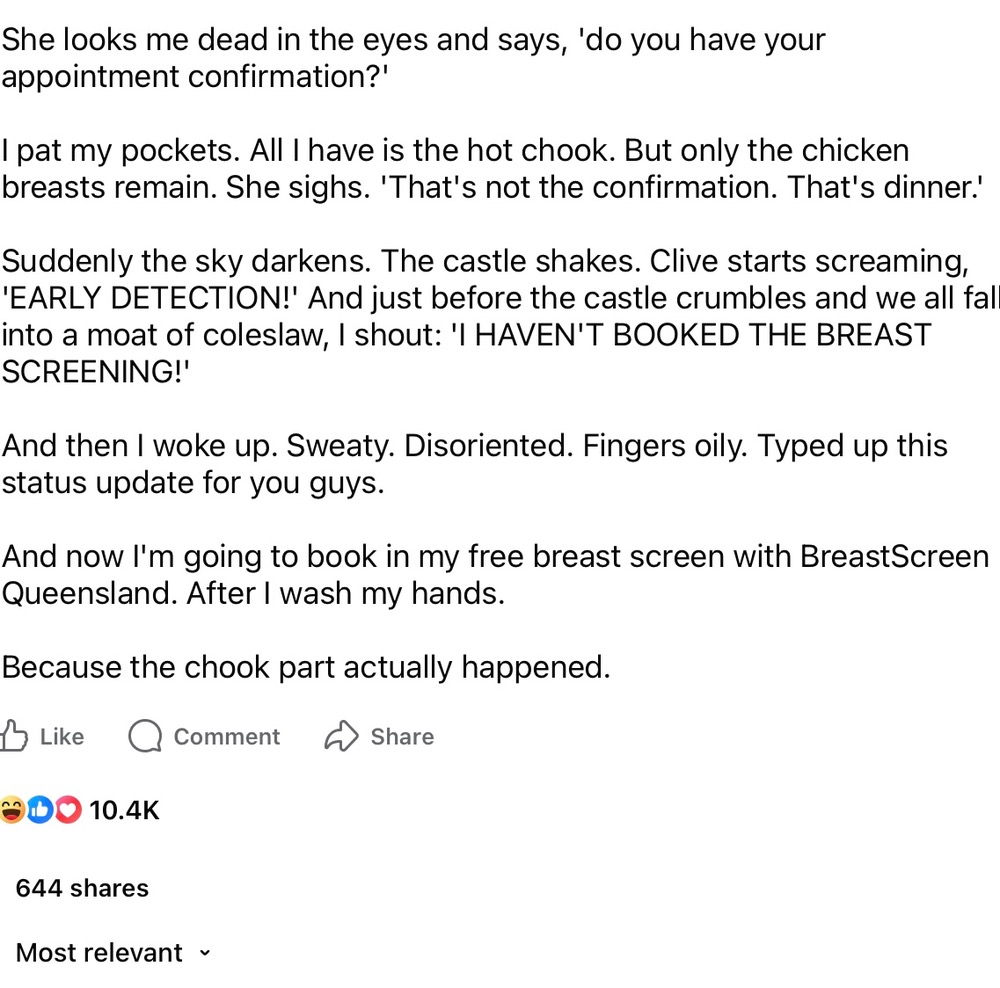Click the Like button label

pos(62,737)
